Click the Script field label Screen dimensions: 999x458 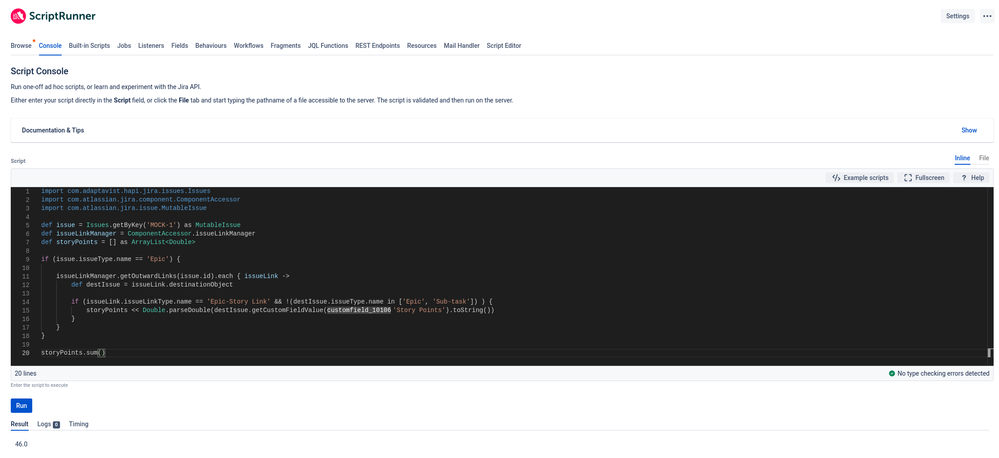tap(18, 161)
